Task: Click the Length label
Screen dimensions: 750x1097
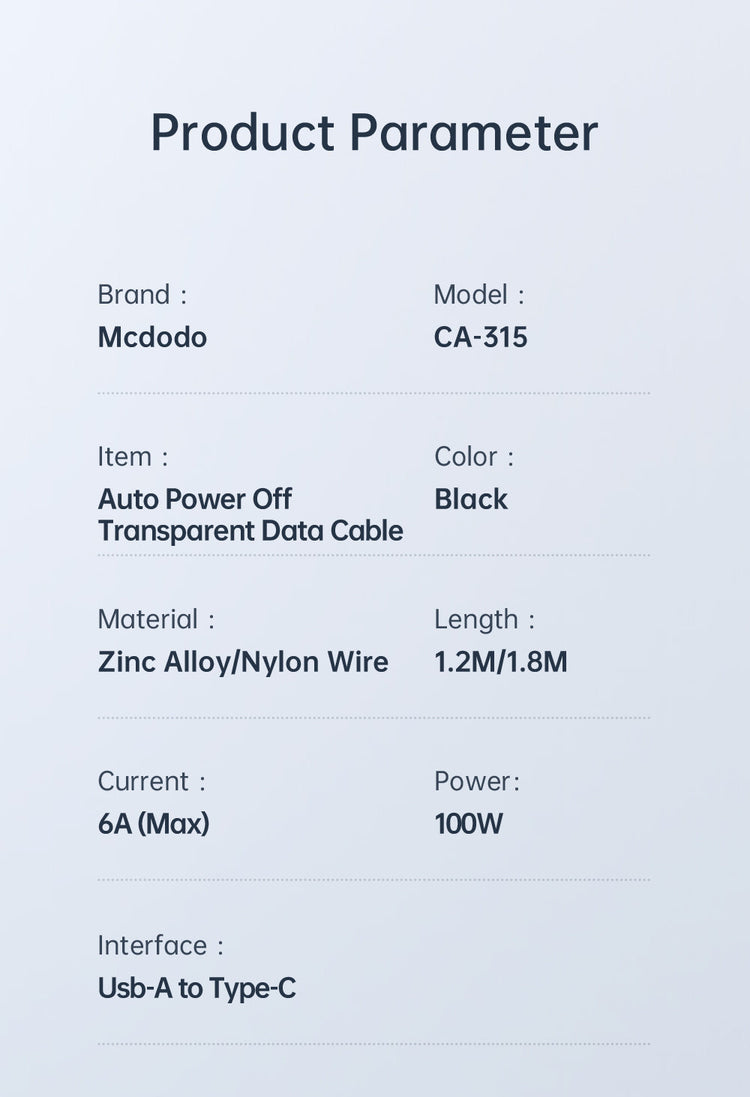Action: pyautogui.click(x=476, y=619)
